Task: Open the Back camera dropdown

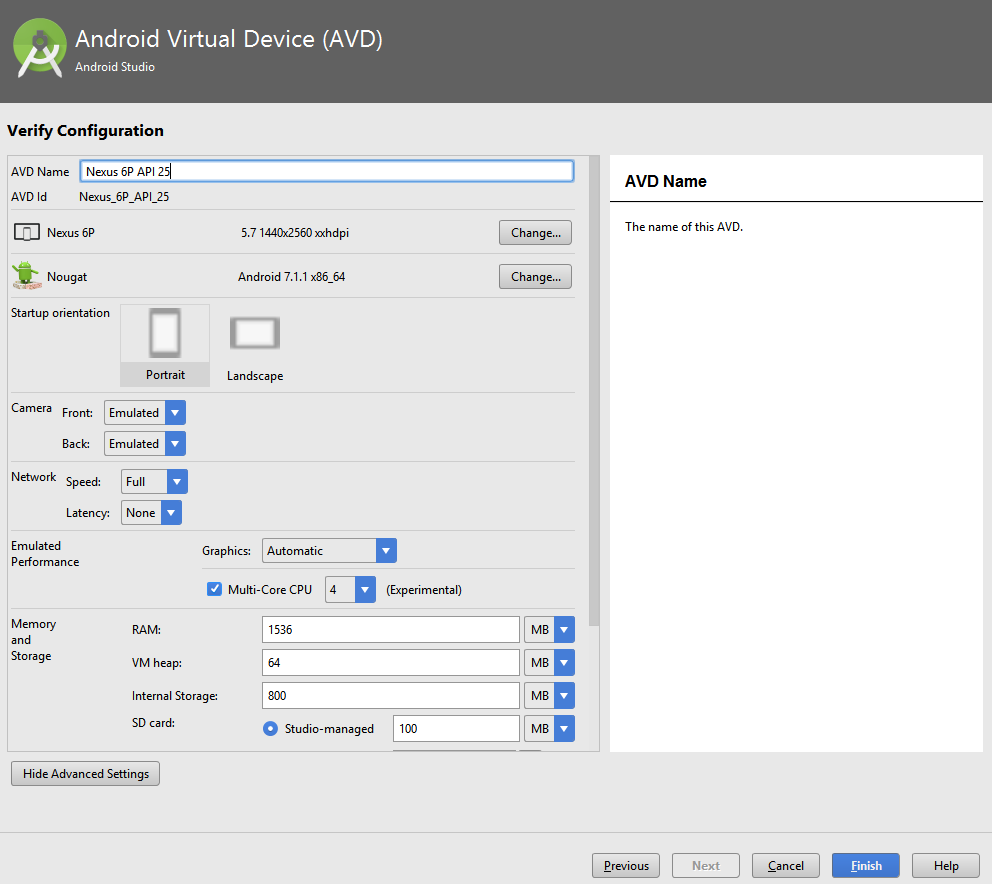Action: [145, 444]
